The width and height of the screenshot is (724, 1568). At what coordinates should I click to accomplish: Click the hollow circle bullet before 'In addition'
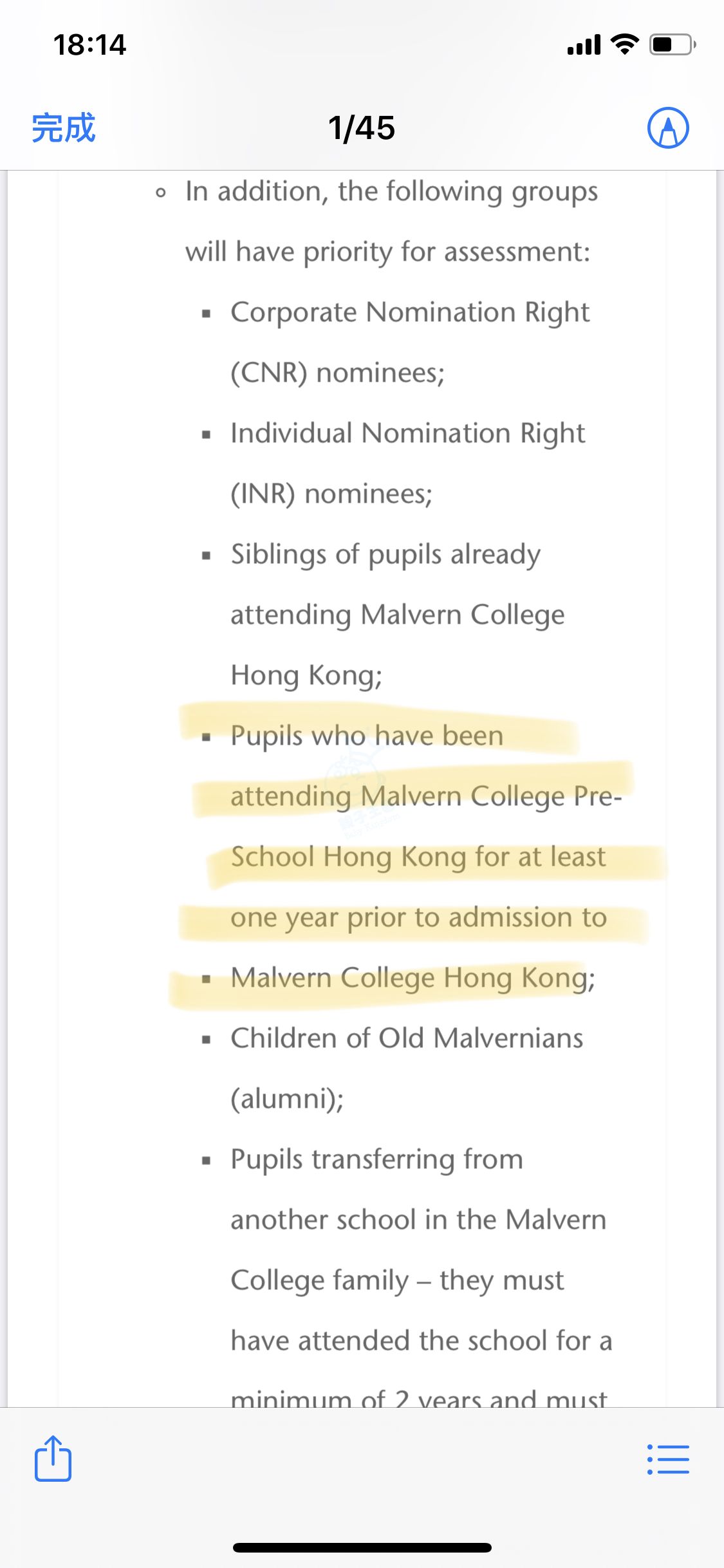(161, 192)
